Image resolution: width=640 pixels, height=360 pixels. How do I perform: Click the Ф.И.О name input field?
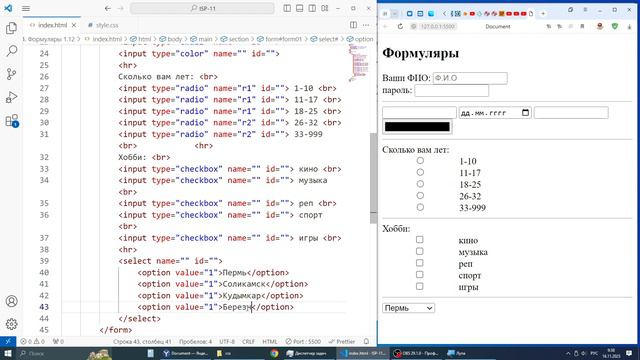click(470, 78)
